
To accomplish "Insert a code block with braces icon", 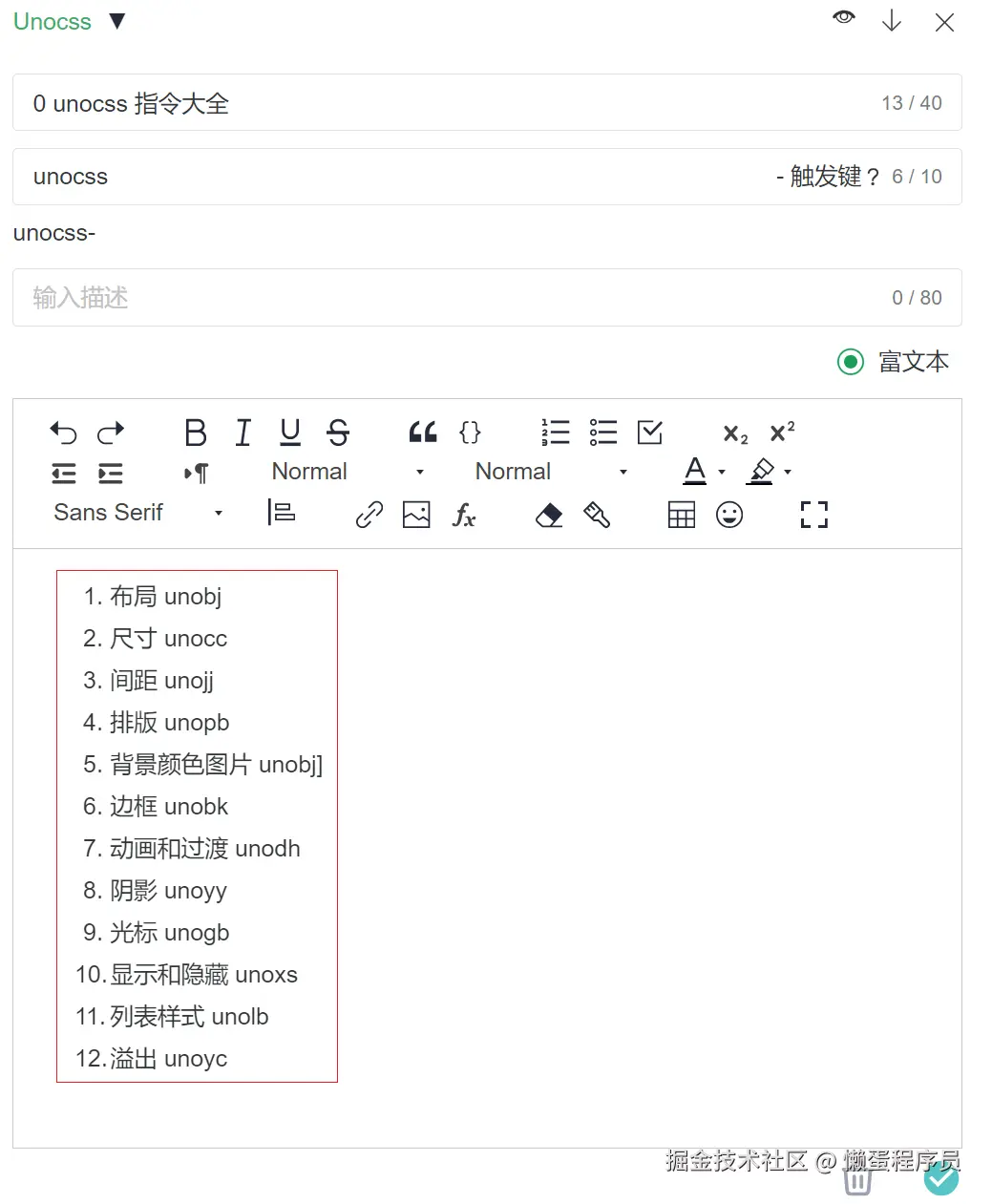I will [x=470, y=433].
